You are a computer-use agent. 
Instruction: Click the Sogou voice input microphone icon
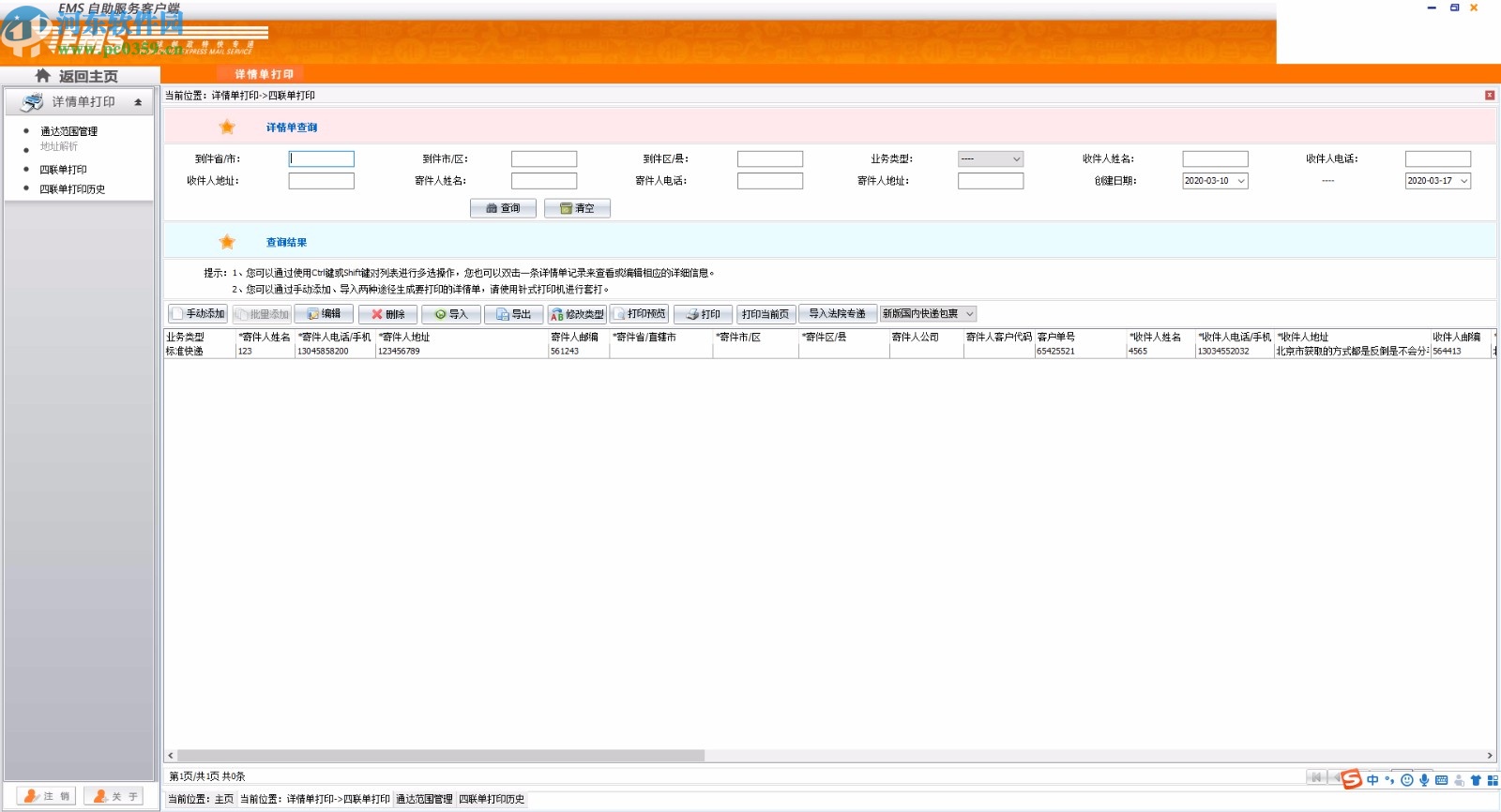[1424, 780]
